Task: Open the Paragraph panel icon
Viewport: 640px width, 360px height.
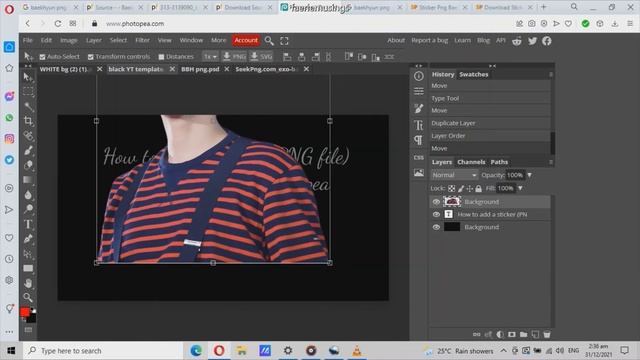Action: tap(419, 140)
